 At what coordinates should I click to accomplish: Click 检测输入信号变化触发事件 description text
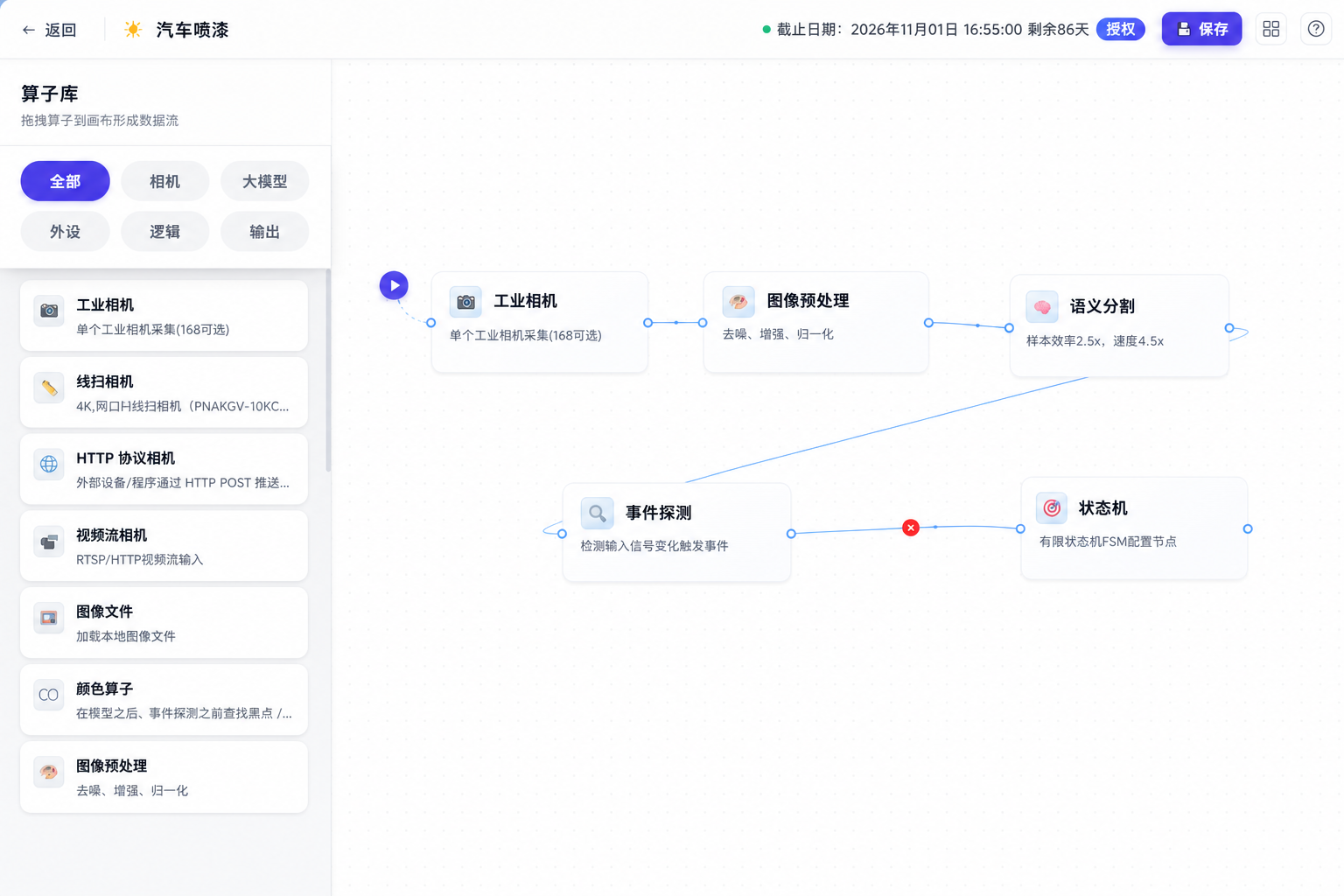[654, 546]
